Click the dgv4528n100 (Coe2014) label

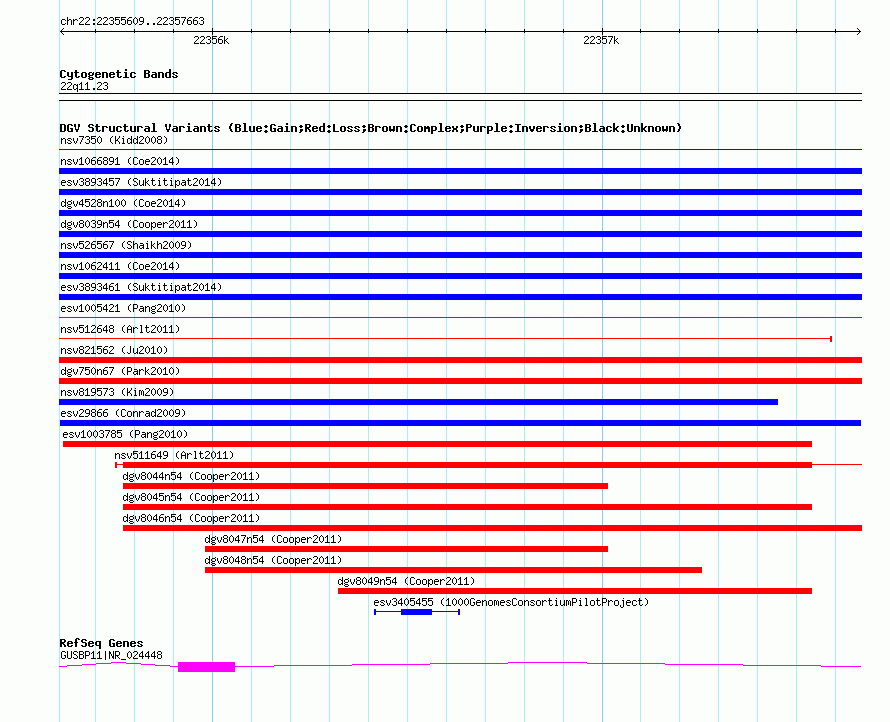[123, 203]
